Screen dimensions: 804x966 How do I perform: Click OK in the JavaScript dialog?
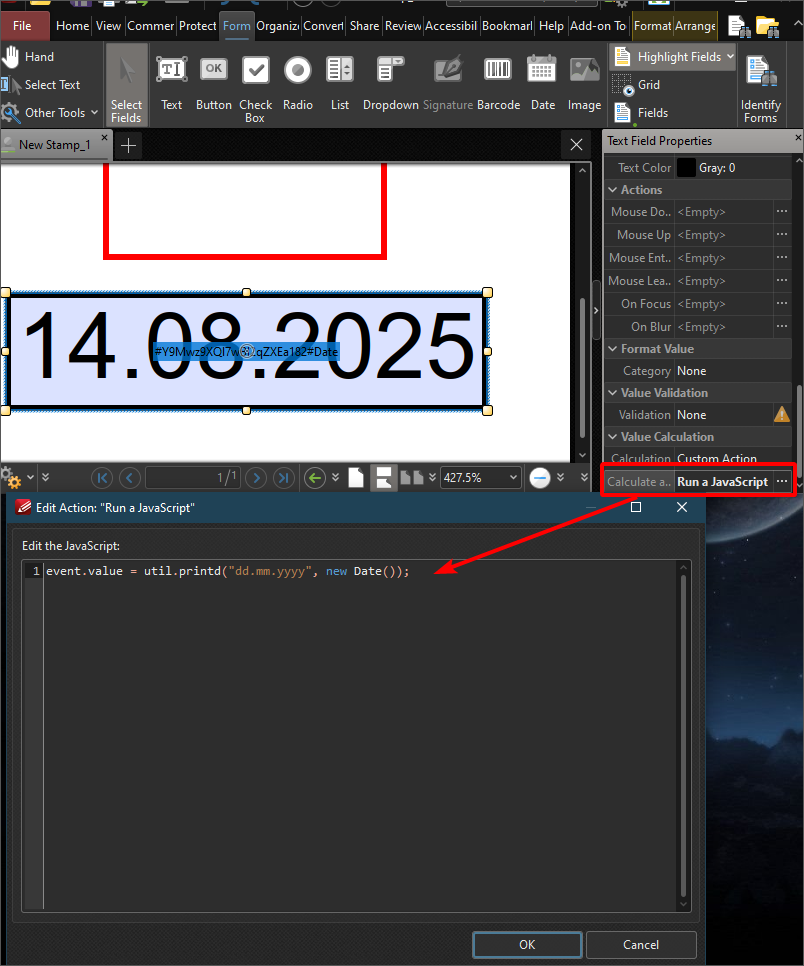tap(527, 945)
